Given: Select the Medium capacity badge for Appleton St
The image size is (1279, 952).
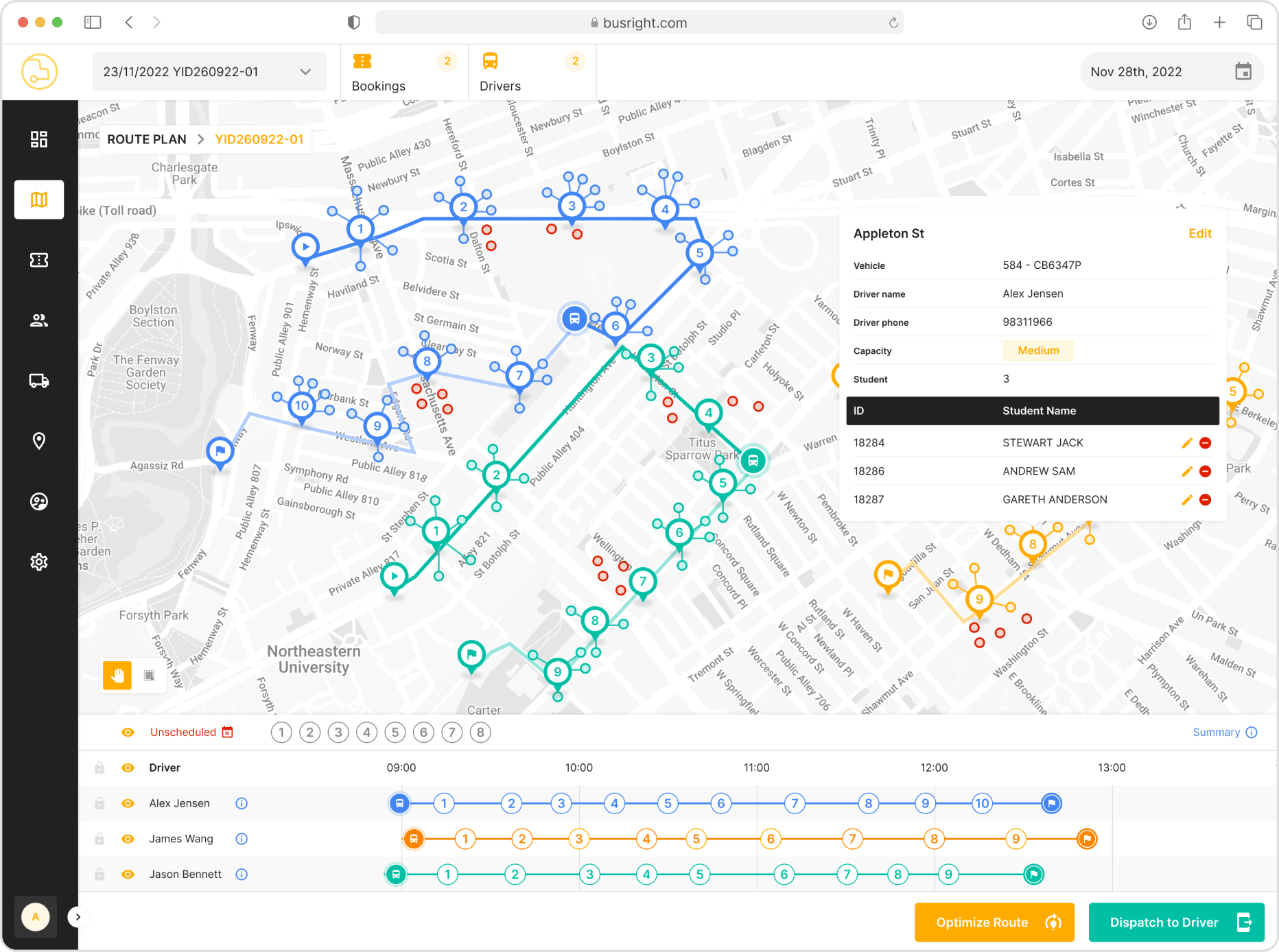Looking at the screenshot, I should (1037, 350).
